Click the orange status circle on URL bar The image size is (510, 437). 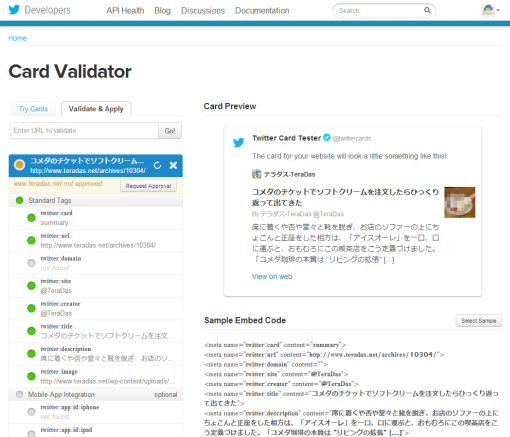coord(19,165)
